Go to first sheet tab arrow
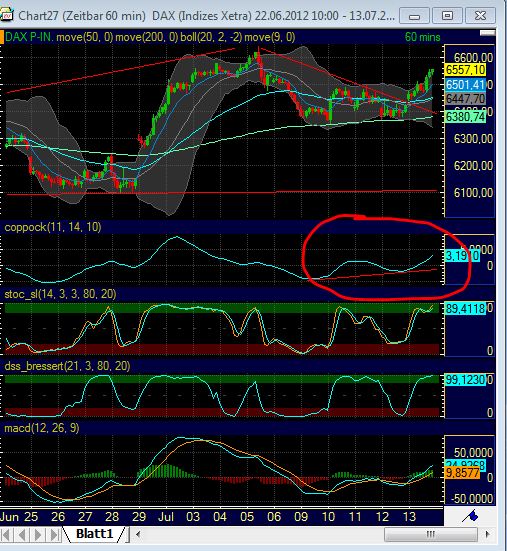507x551 pixels. pos(6,534)
